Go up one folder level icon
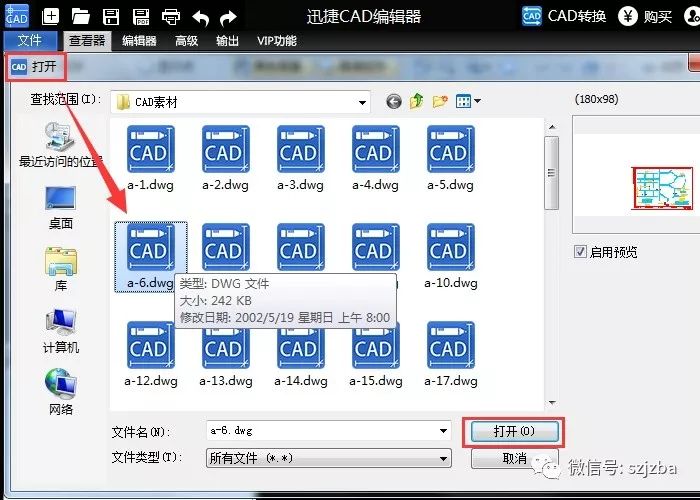Image resolution: width=700 pixels, height=500 pixels. [x=417, y=101]
